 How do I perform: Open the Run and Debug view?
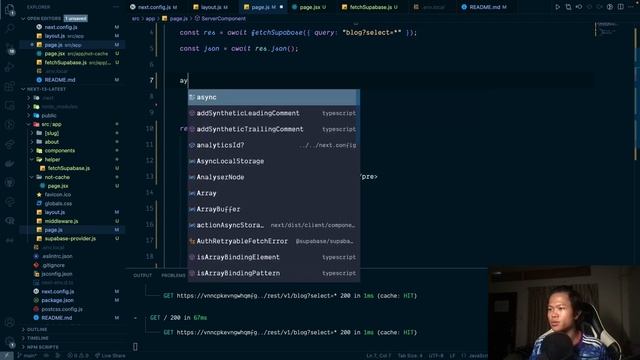pyautogui.click(x=9, y=67)
